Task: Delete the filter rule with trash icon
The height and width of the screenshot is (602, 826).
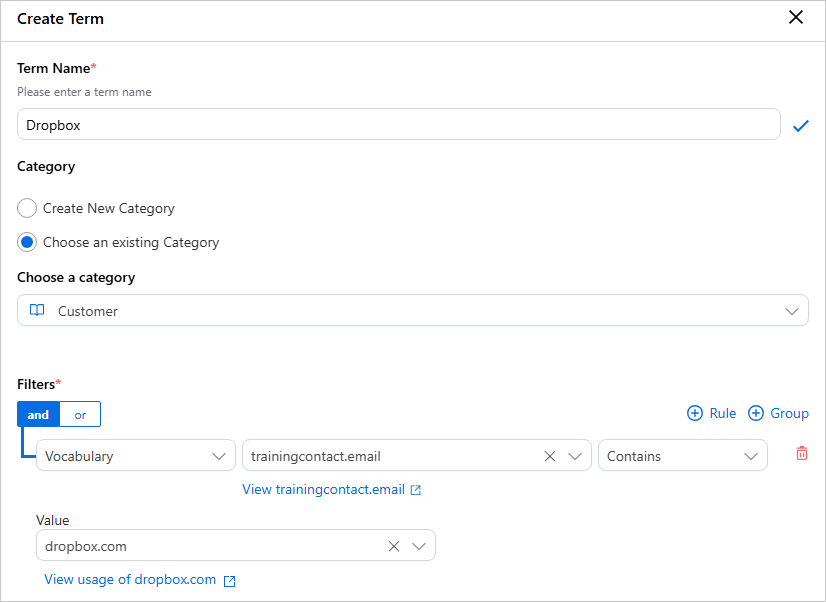Action: point(802,453)
